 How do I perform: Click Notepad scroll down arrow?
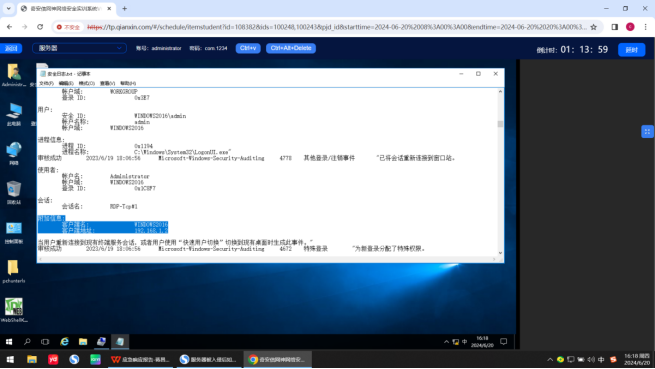click(500, 253)
